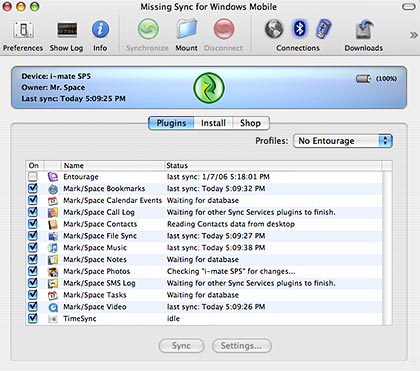This screenshot has height=371, width=420.
Task: Click the Mark/Space Photos icon
Action: (53, 271)
